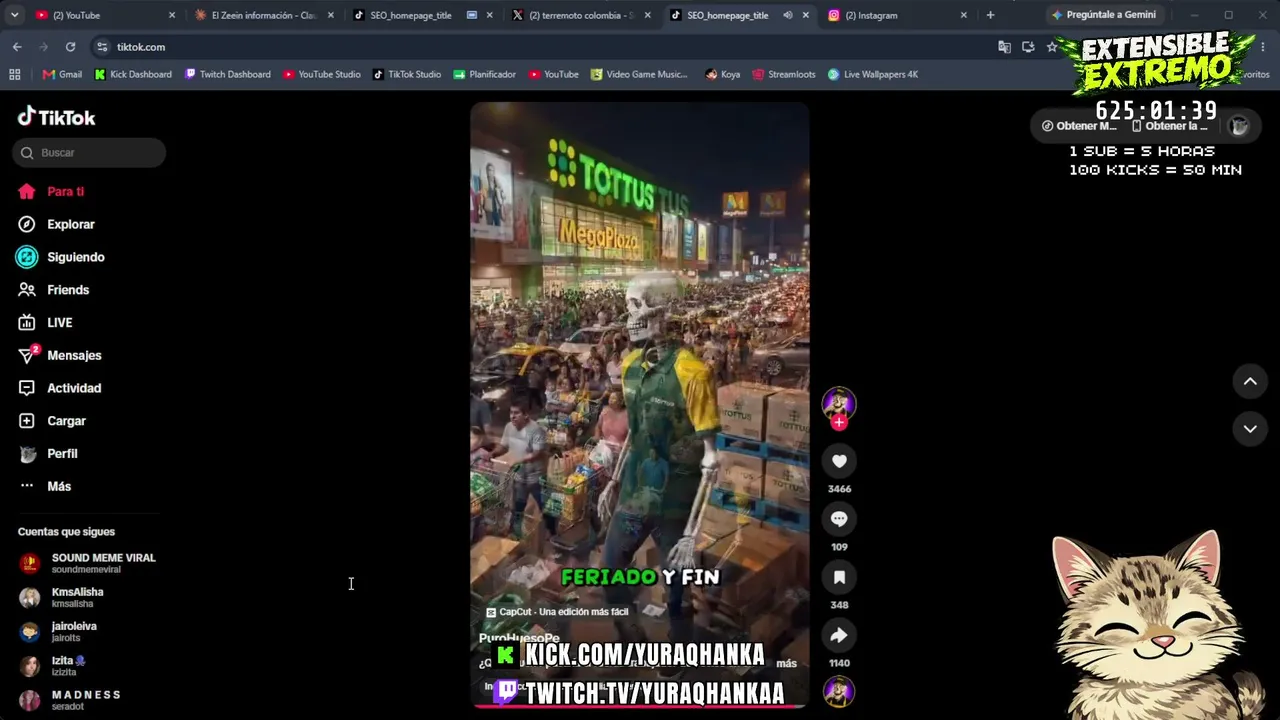Share the video with arrow icon
Screen dimensions: 1280x720
839,635
